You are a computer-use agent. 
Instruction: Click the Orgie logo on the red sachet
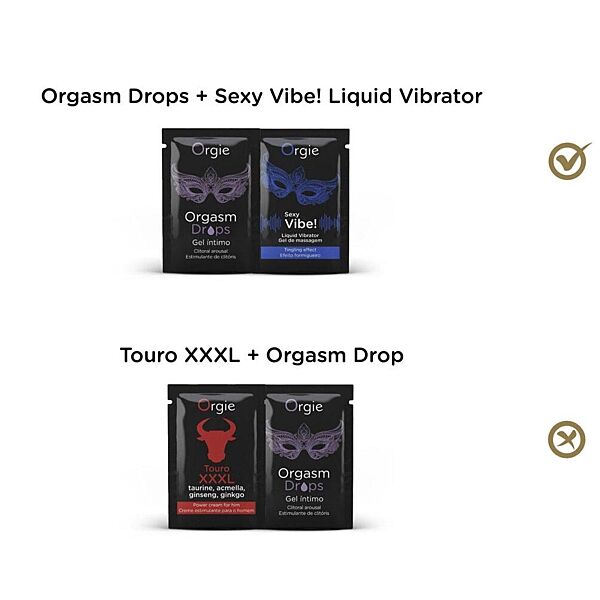tap(216, 406)
